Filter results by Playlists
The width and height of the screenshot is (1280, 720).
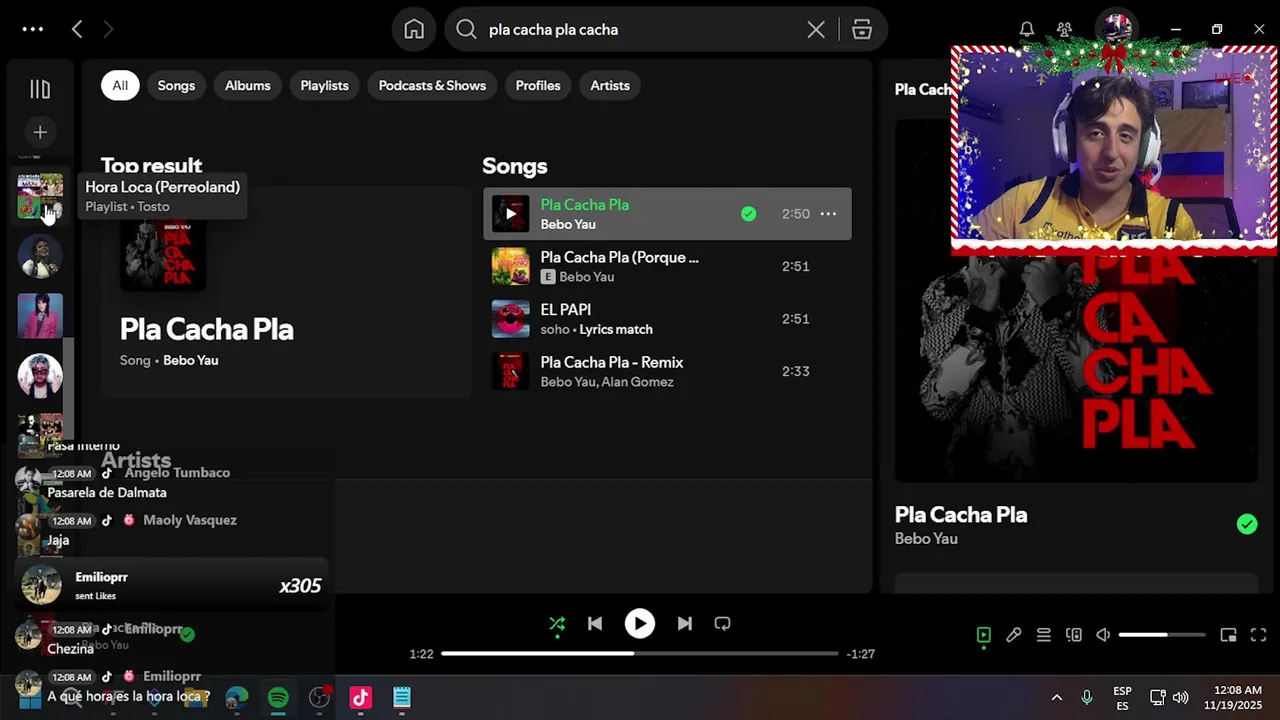click(325, 85)
